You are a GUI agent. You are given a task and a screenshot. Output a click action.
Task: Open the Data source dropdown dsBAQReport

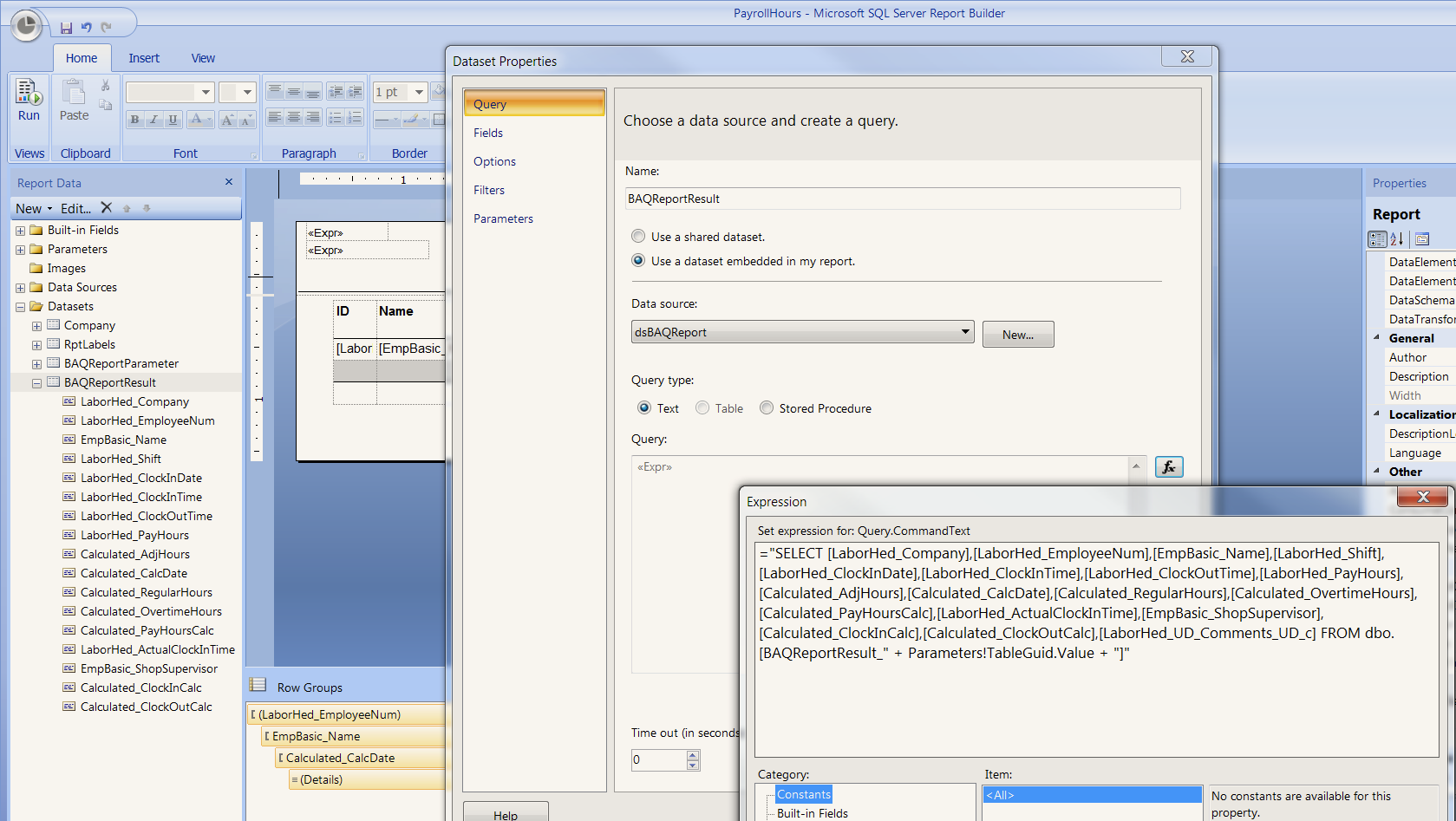[803, 332]
